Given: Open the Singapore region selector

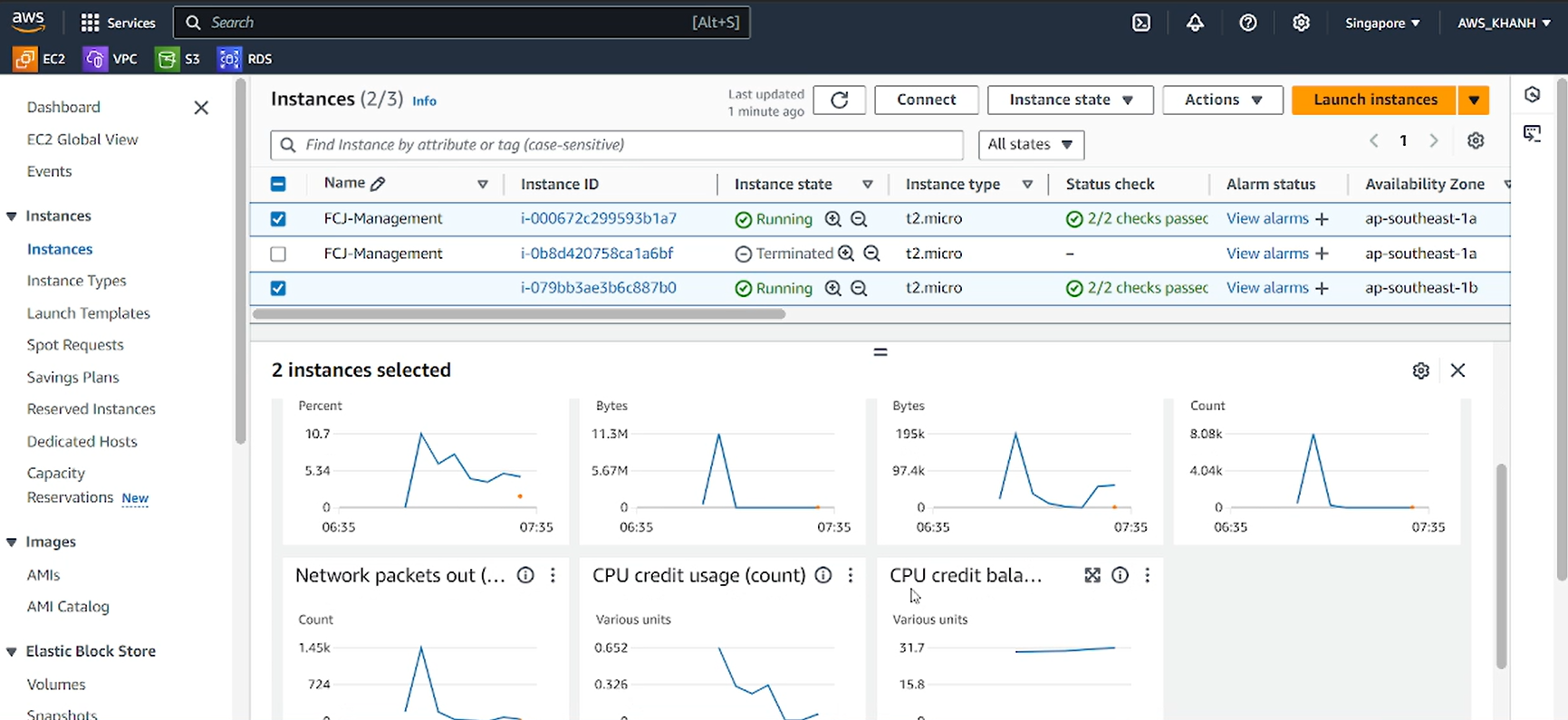Looking at the screenshot, I should click(x=1382, y=23).
